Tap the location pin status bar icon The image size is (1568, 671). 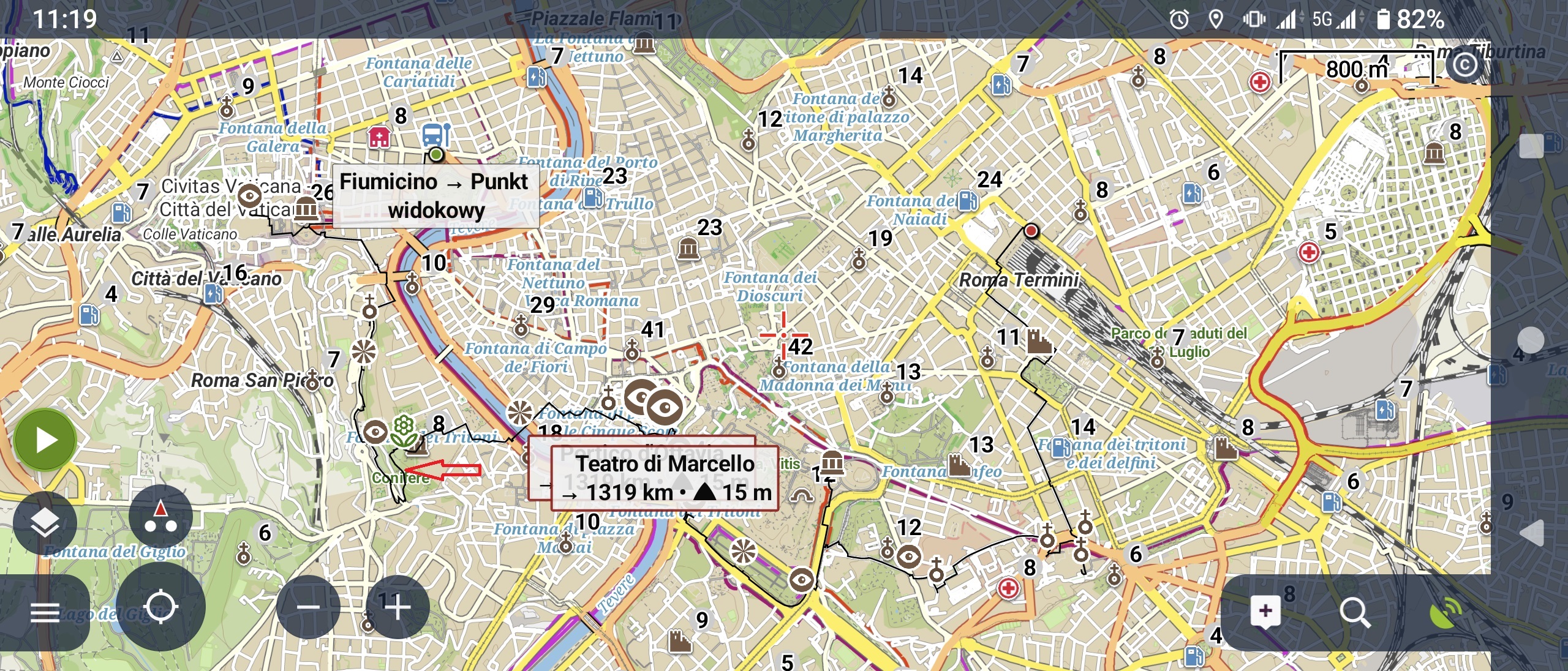pos(1216,20)
